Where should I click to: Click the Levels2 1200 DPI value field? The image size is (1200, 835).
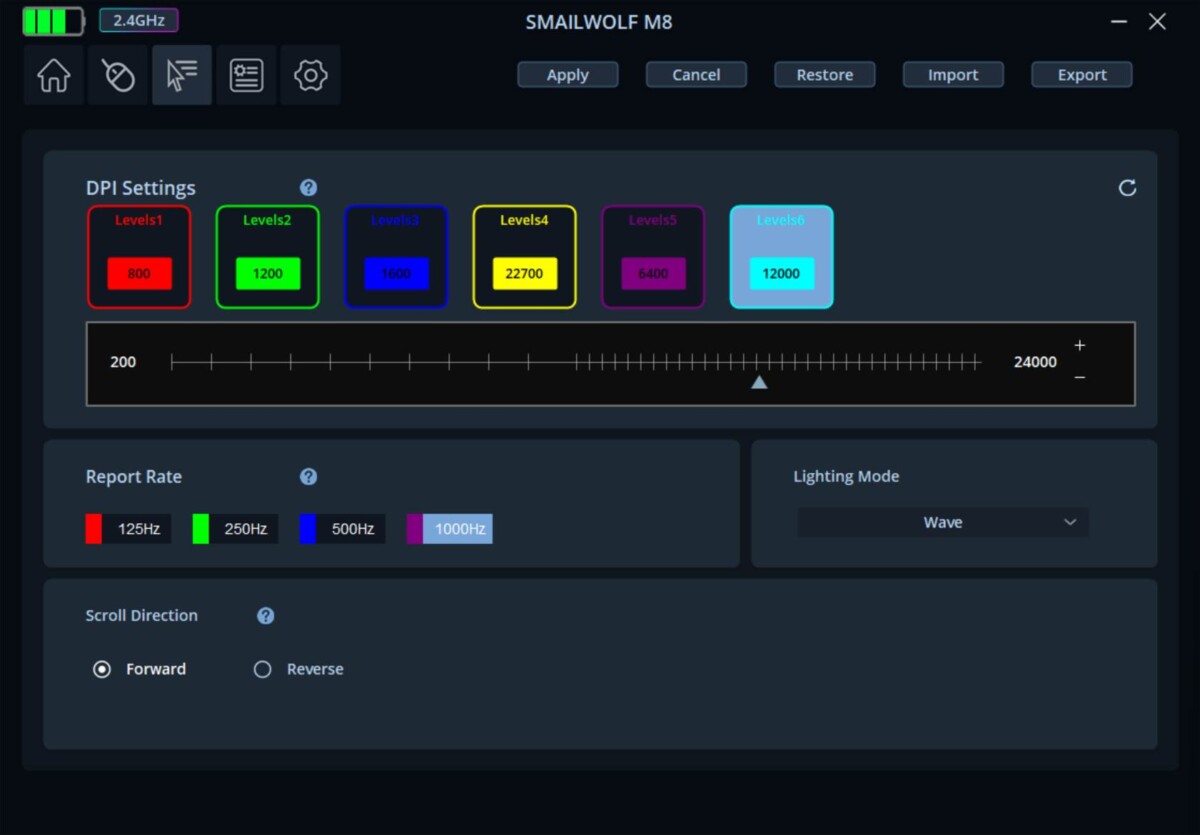(267, 274)
